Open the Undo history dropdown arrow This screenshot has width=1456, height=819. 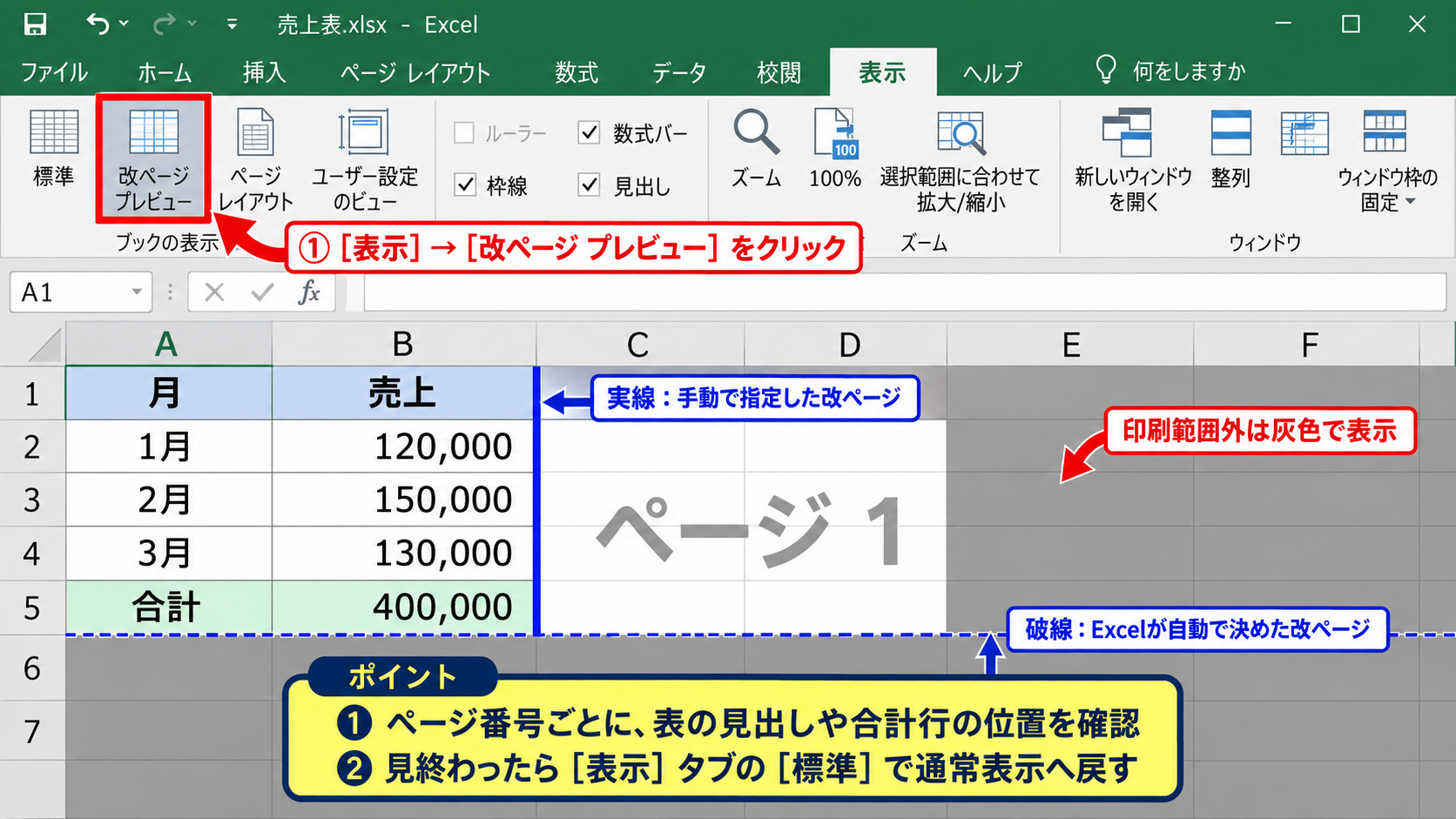(x=124, y=24)
